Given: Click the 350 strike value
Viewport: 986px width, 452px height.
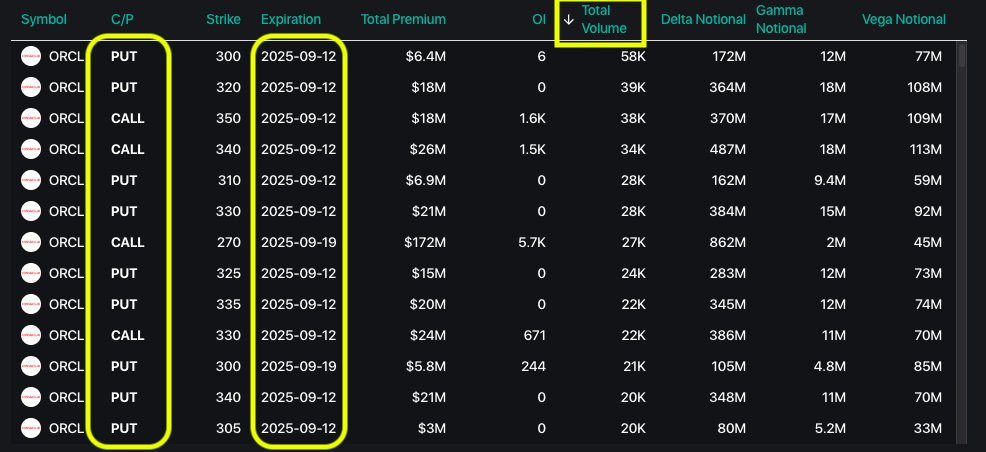Looking at the screenshot, I should (229, 118).
